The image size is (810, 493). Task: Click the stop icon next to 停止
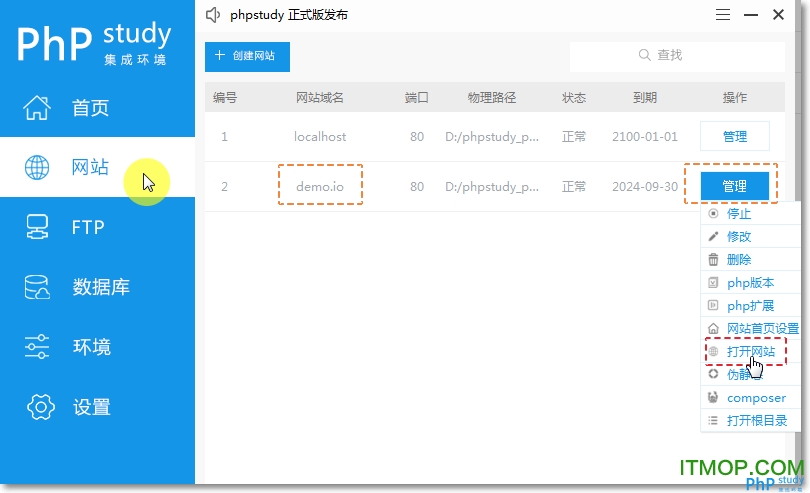[713, 213]
